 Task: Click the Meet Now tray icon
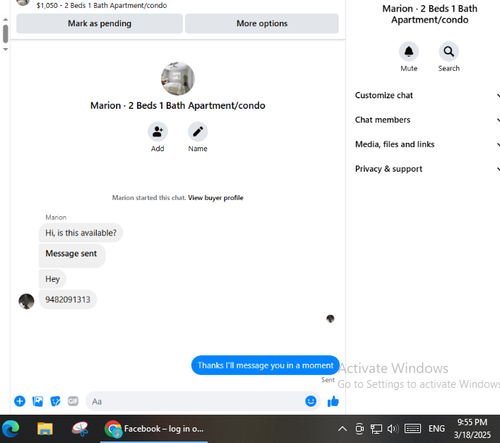(x=359, y=429)
